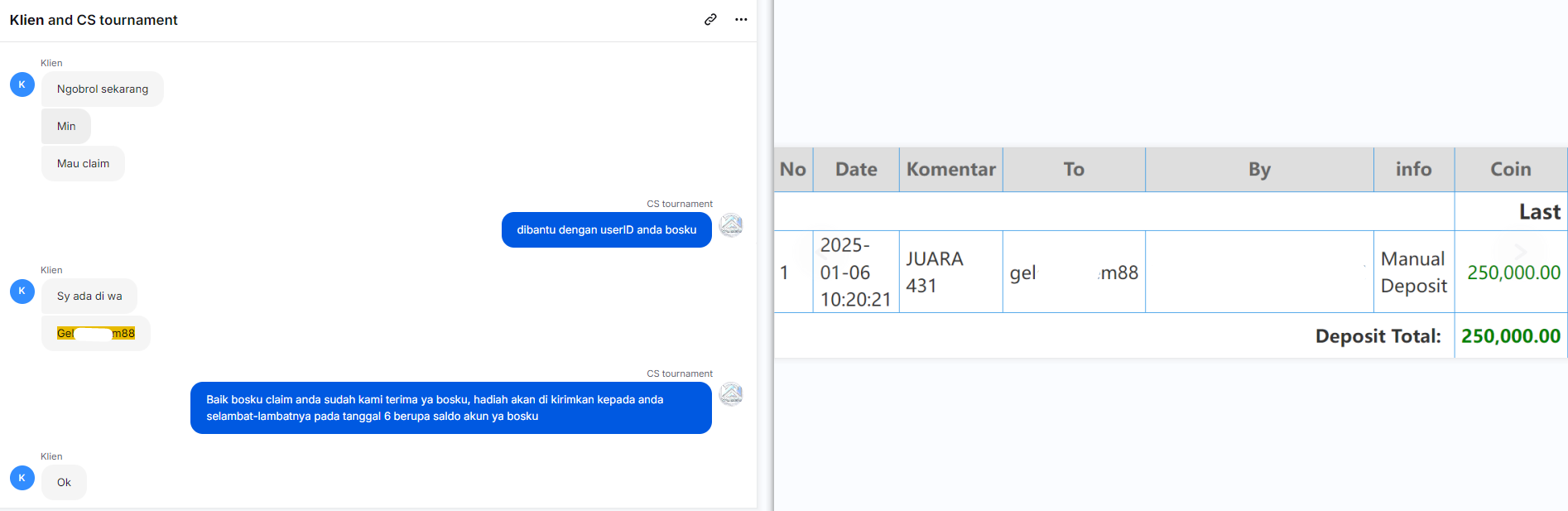This screenshot has width=1568, height=511.
Task: Click Klien avatar beside 'Ngobrol sekarang'
Action: point(22,84)
